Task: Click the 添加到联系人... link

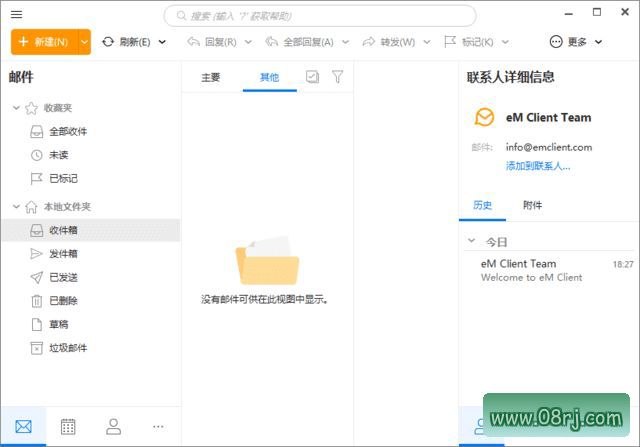Action: 538,166
